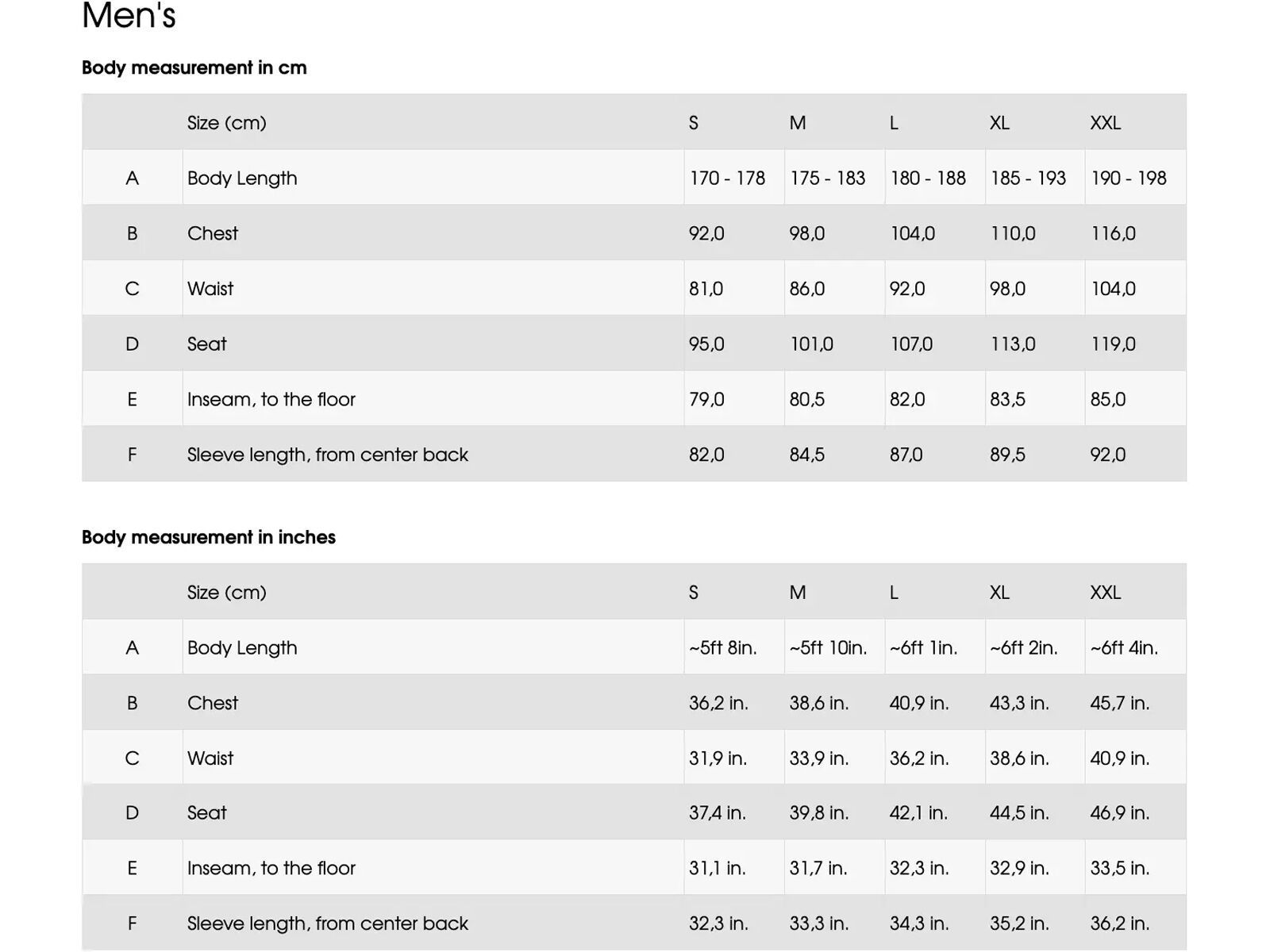Click the 42,1 in. seat value
This screenshot has width=1270, height=952.
click(x=918, y=813)
